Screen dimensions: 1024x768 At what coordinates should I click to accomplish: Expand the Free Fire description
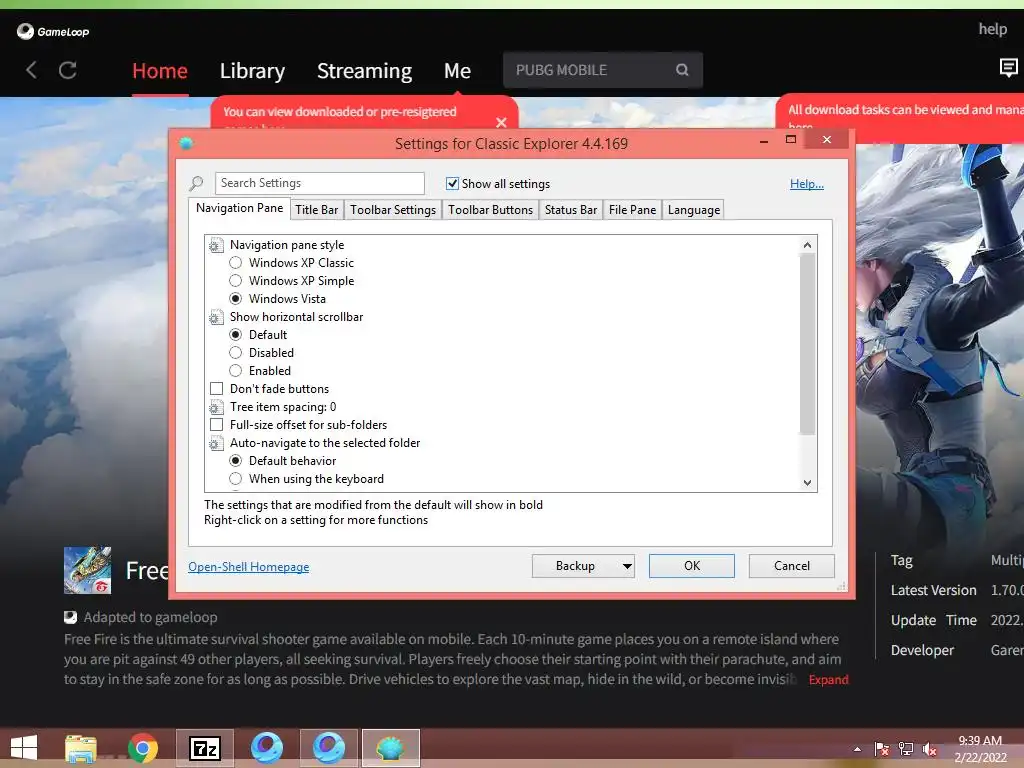click(828, 680)
